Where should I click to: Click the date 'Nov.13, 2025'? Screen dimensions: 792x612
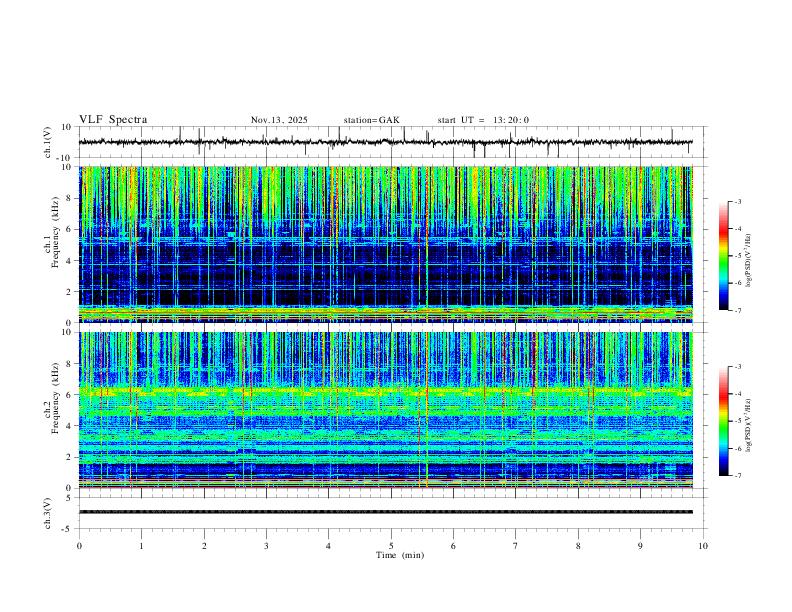point(279,120)
